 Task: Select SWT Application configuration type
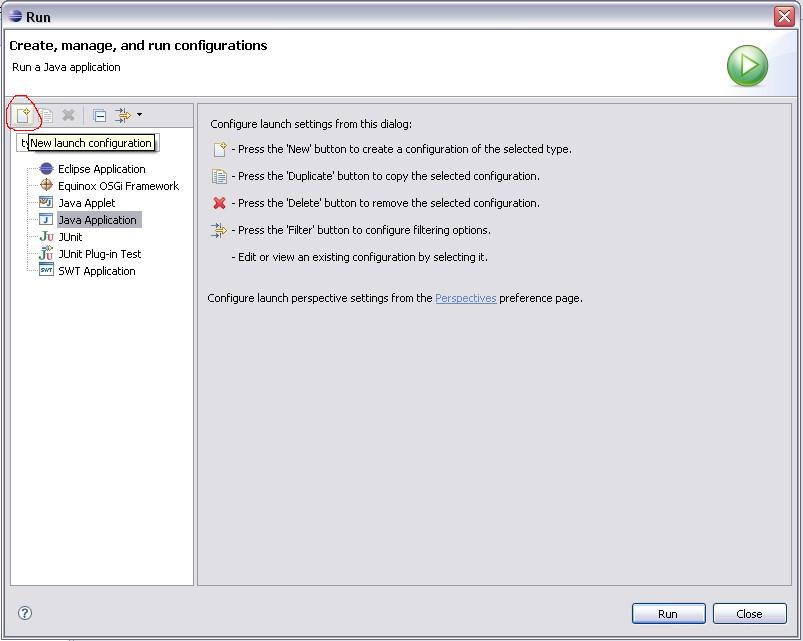(x=97, y=271)
